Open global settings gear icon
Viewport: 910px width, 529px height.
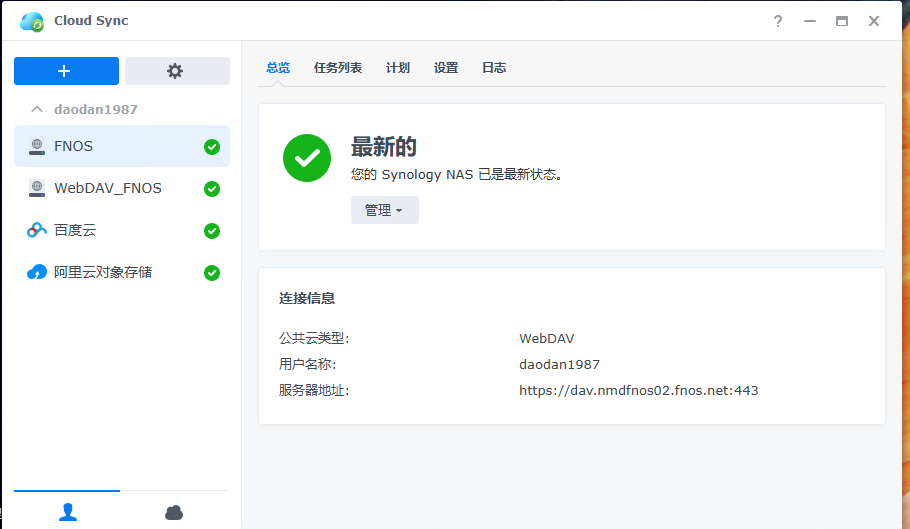[x=177, y=71]
